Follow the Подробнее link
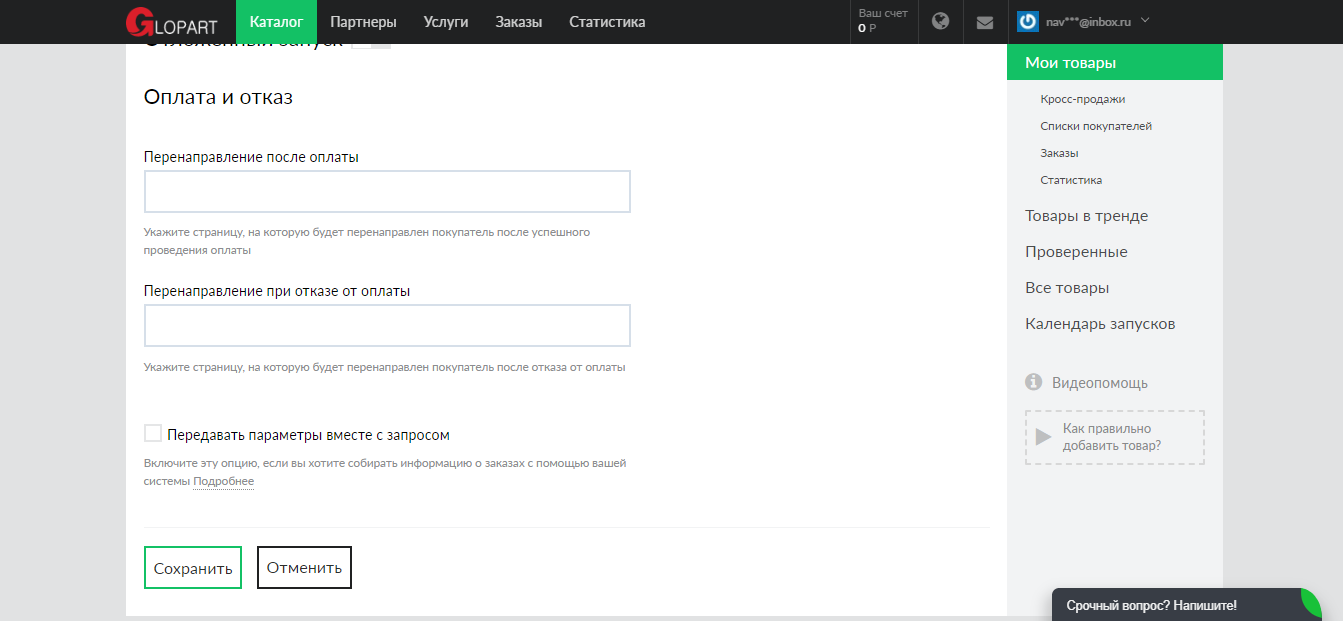The height and width of the screenshot is (621, 1343). [223, 481]
